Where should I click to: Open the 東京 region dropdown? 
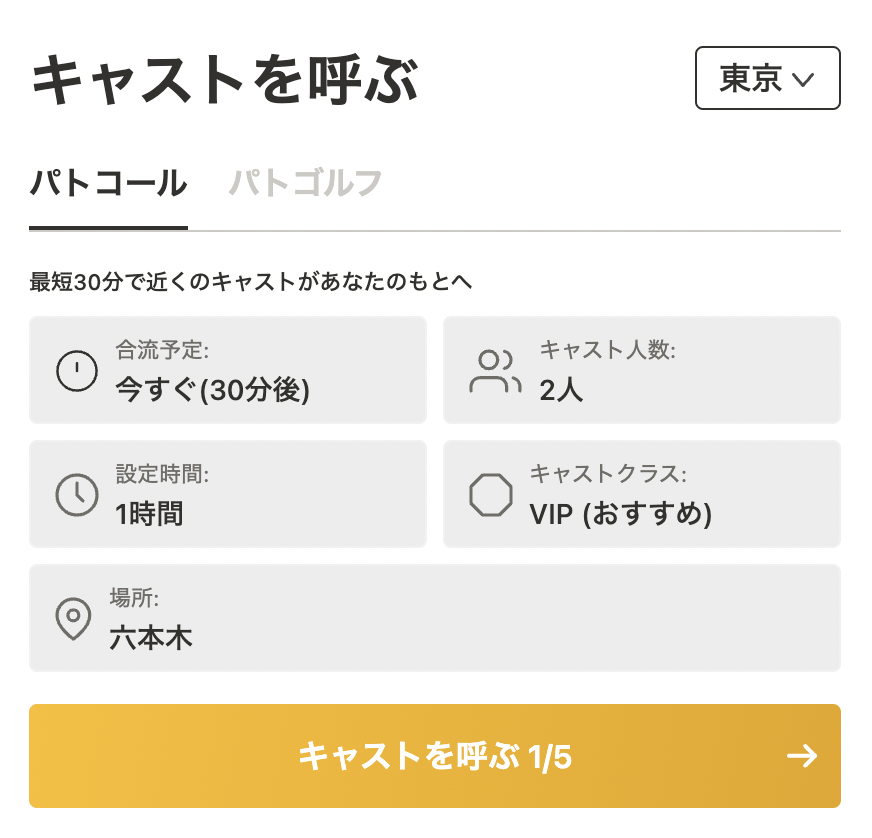(767, 78)
